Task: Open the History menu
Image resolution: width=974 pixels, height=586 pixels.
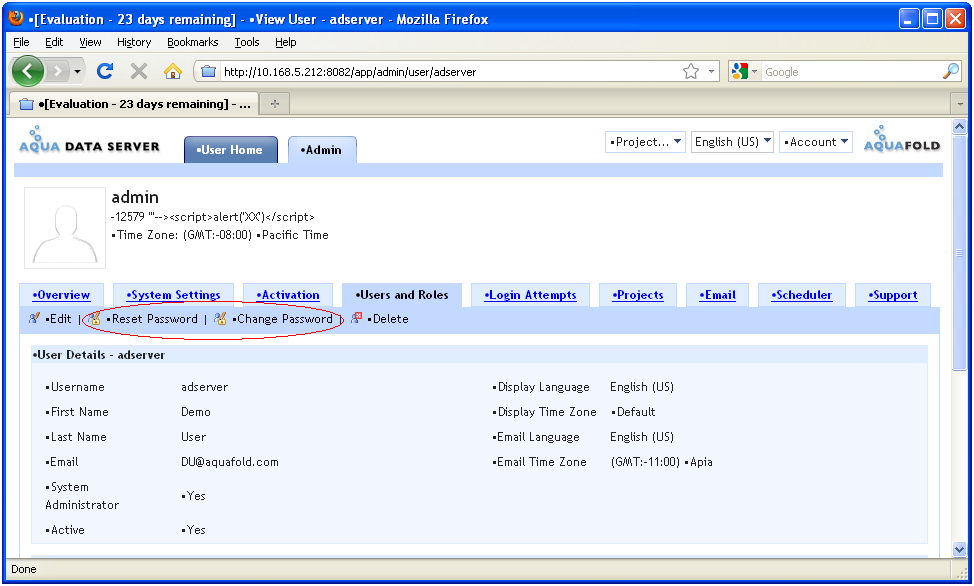Action: (134, 42)
